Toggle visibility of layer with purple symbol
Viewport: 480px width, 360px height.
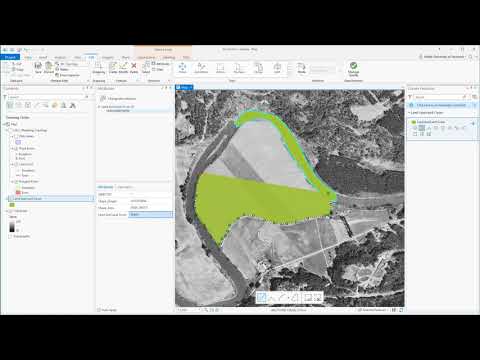[16, 136]
